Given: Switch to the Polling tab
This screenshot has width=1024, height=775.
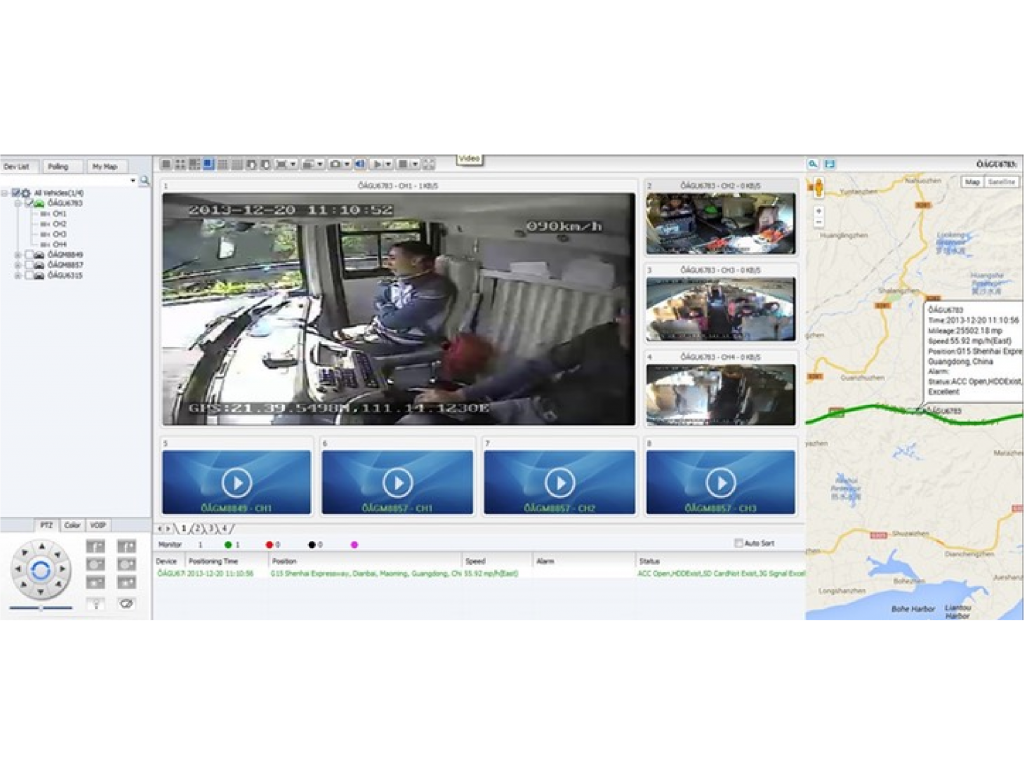Looking at the screenshot, I should point(61,166).
